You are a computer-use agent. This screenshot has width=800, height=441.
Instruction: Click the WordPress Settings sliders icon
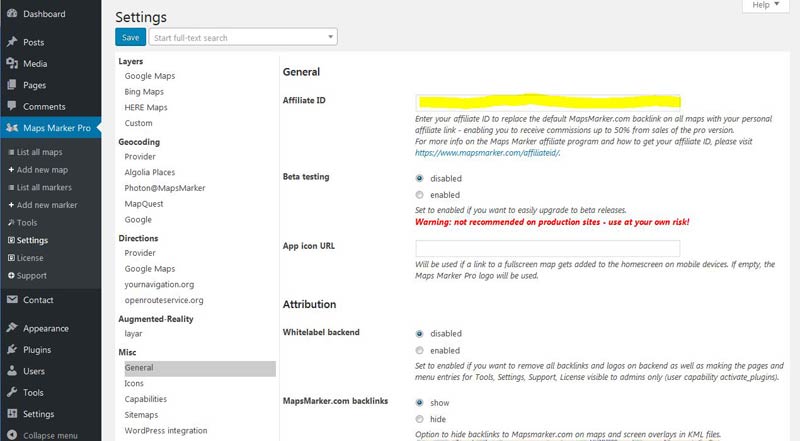(12, 413)
